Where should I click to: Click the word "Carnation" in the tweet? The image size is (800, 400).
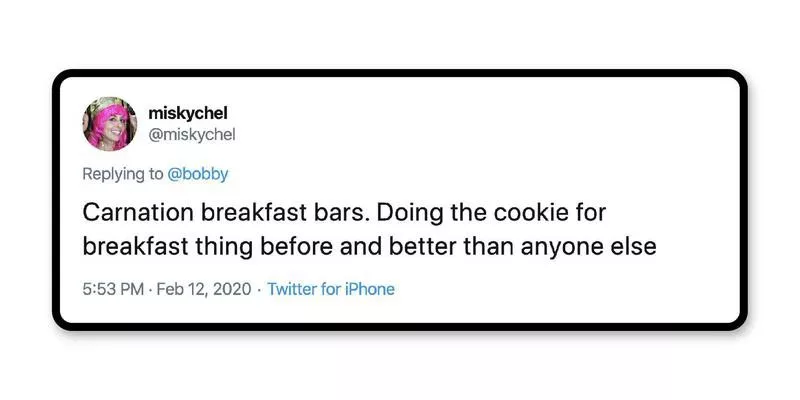(x=136, y=213)
